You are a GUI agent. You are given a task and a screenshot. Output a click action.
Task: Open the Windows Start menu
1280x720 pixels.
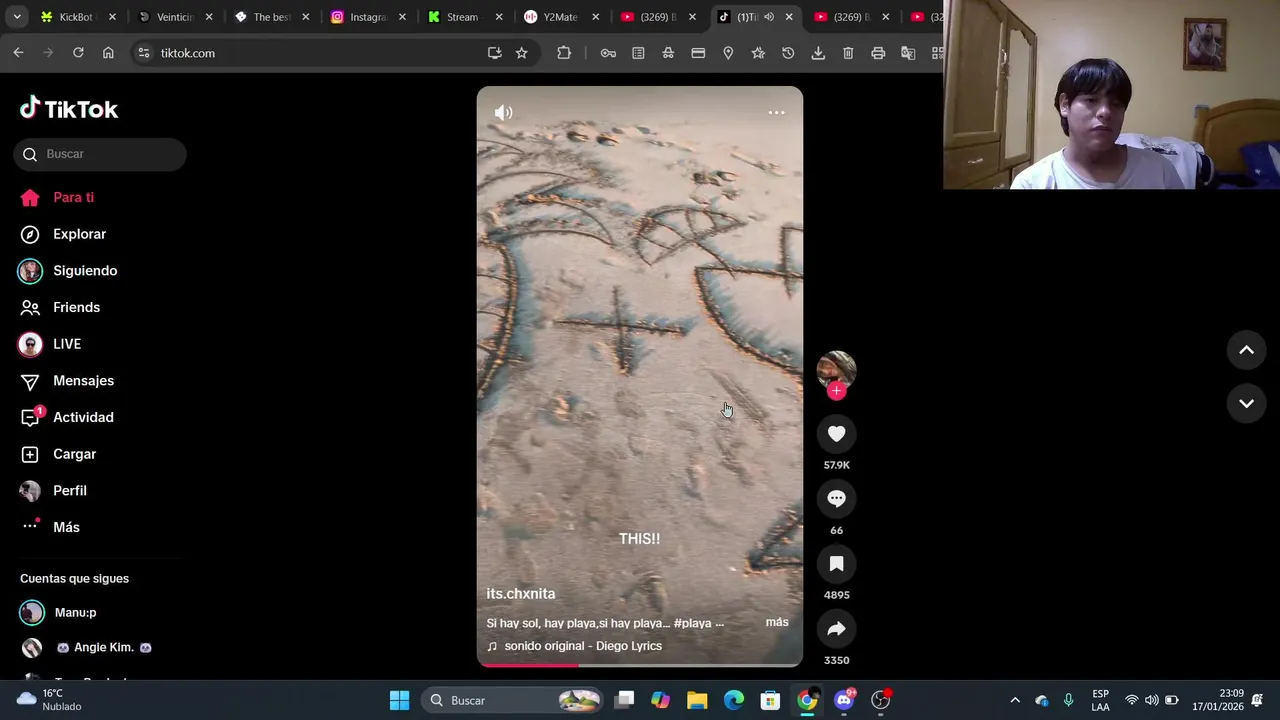click(x=399, y=700)
